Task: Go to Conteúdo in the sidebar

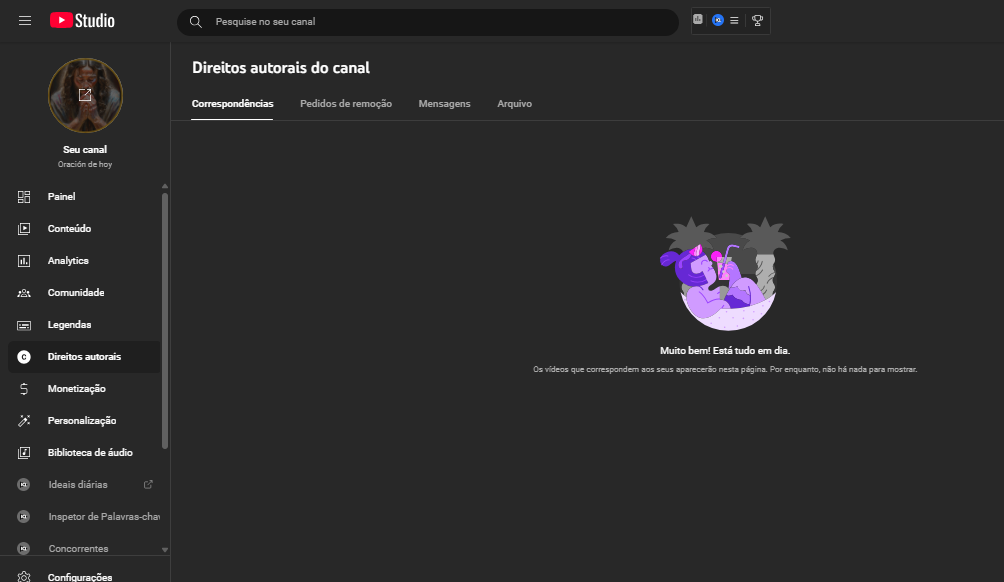Action: [69, 229]
